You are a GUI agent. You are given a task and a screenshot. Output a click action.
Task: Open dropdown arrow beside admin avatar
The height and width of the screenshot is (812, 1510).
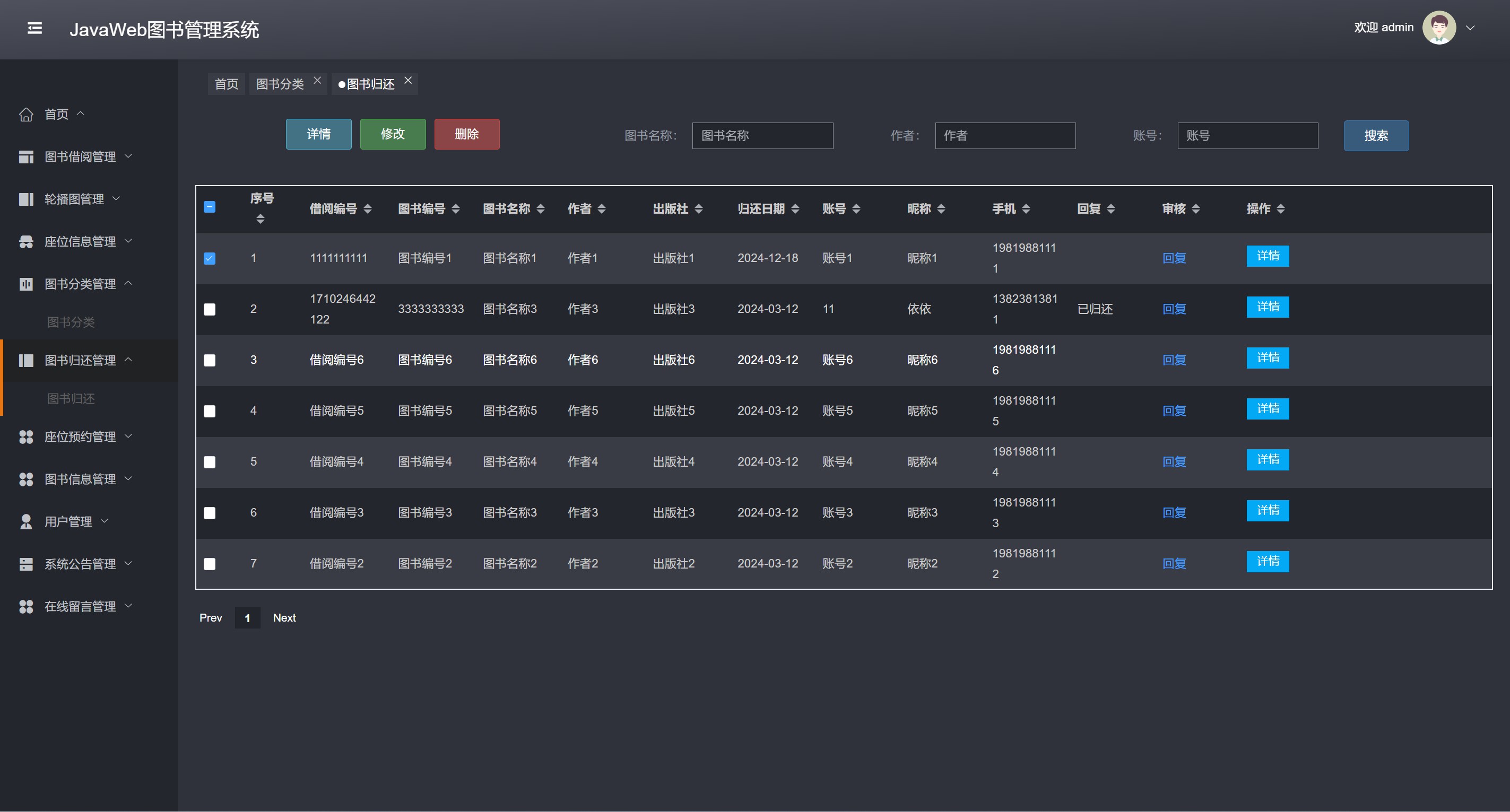[x=1470, y=28]
